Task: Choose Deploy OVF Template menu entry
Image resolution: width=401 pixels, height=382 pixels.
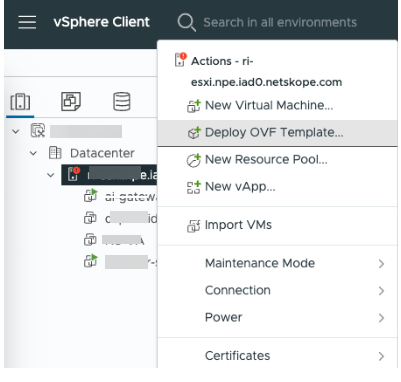Action: [x=277, y=133]
